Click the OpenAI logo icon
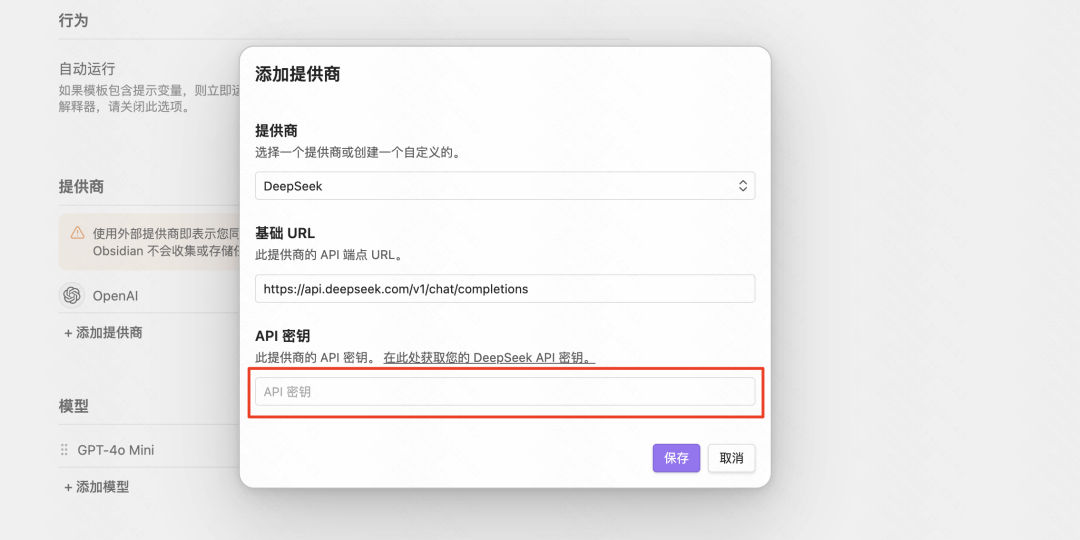This screenshot has width=1080, height=540. coord(72,295)
